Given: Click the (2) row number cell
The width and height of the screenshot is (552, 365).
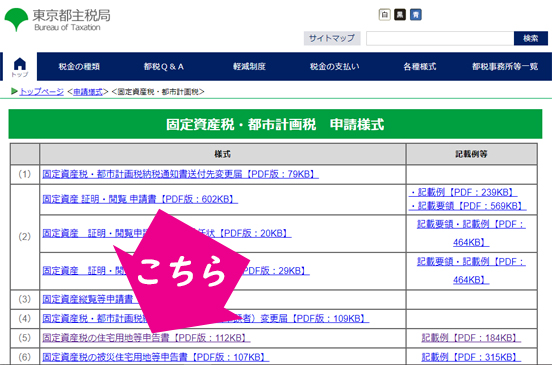Looking at the screenshot, I should pyautogui.click(x=25, y=237).
